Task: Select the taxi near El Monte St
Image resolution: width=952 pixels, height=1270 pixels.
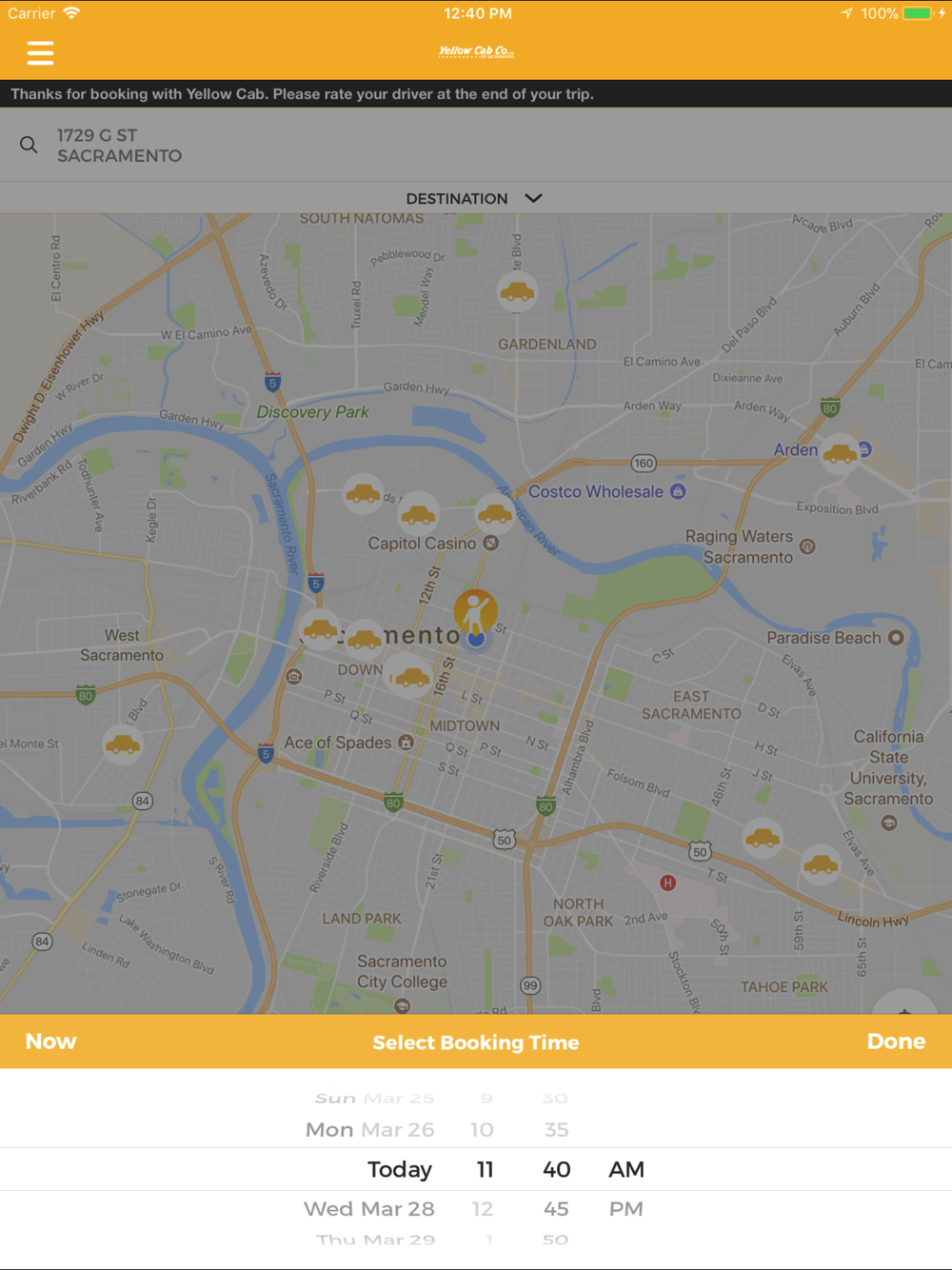Action: 123,744
